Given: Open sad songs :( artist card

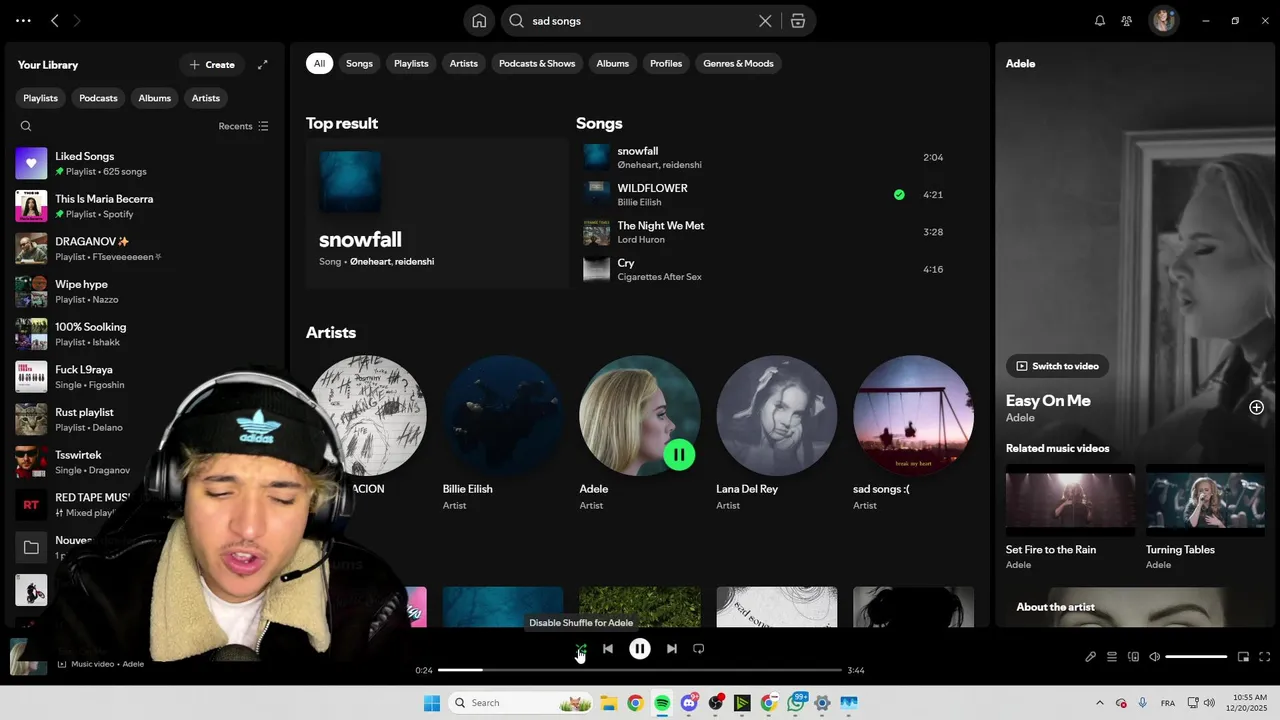Looking at the screenshot, I should 913,434.
